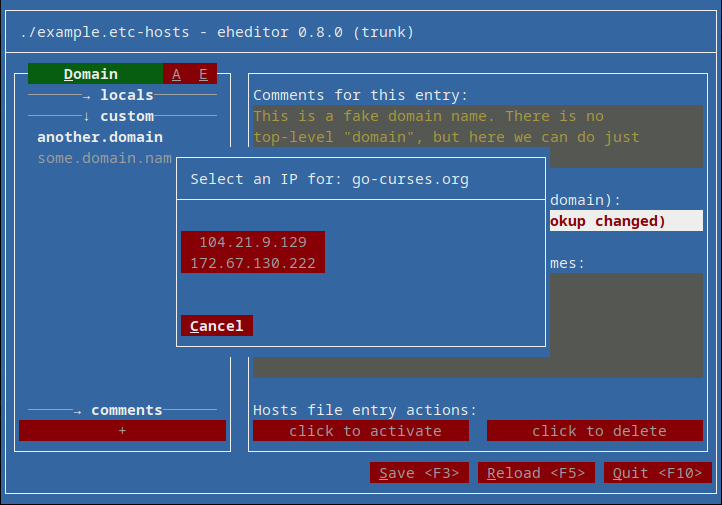Click the E column header
Image resolution: width=722 pixels, height=505 pixels.
point(203,74)
